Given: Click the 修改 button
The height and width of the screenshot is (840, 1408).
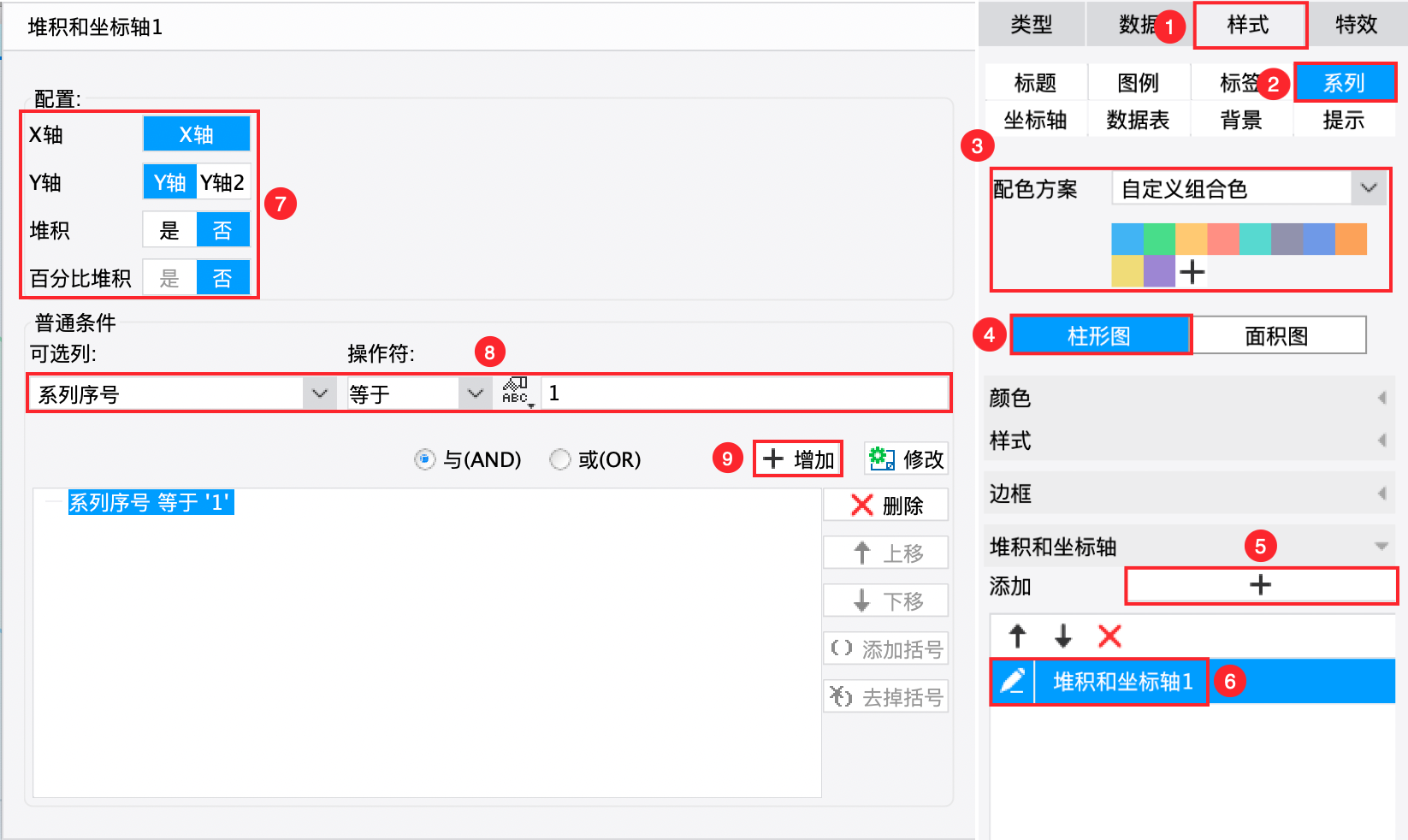Looking at the screenshot, I should click(906, 459).
